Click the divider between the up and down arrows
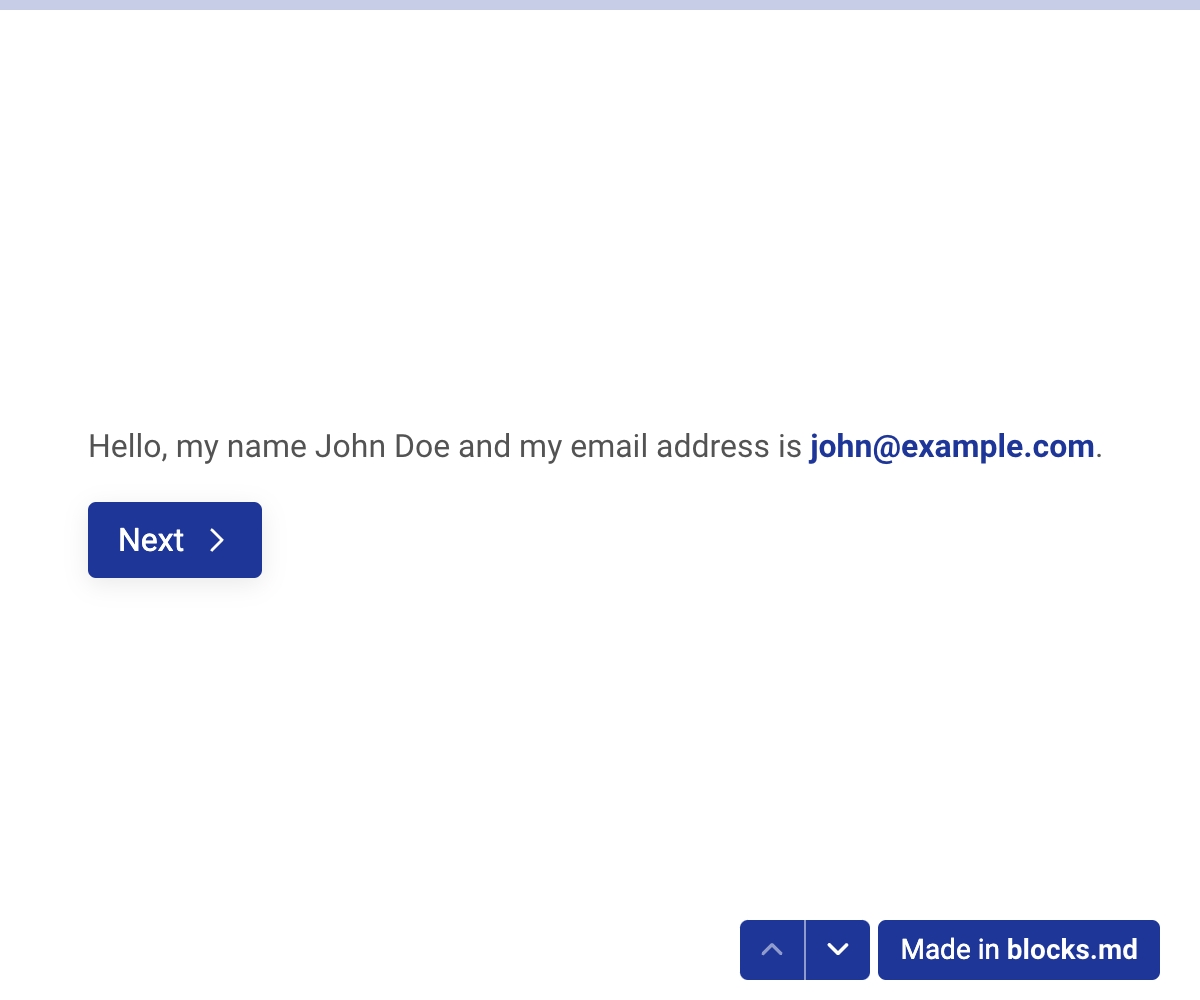This screenshot has width=1200, height=1000. pos(805,949)
